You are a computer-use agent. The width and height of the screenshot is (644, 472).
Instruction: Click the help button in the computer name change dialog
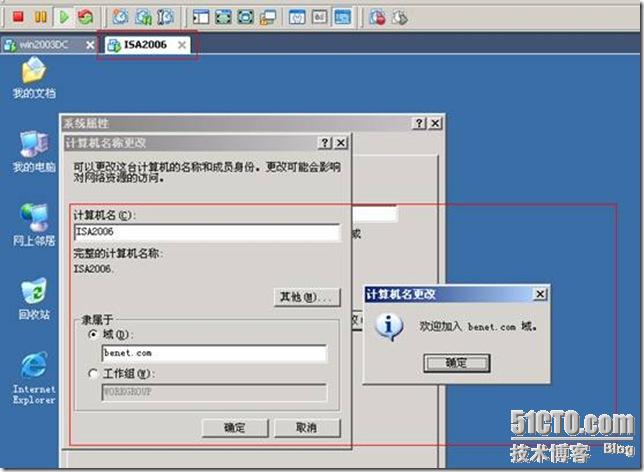324,143
